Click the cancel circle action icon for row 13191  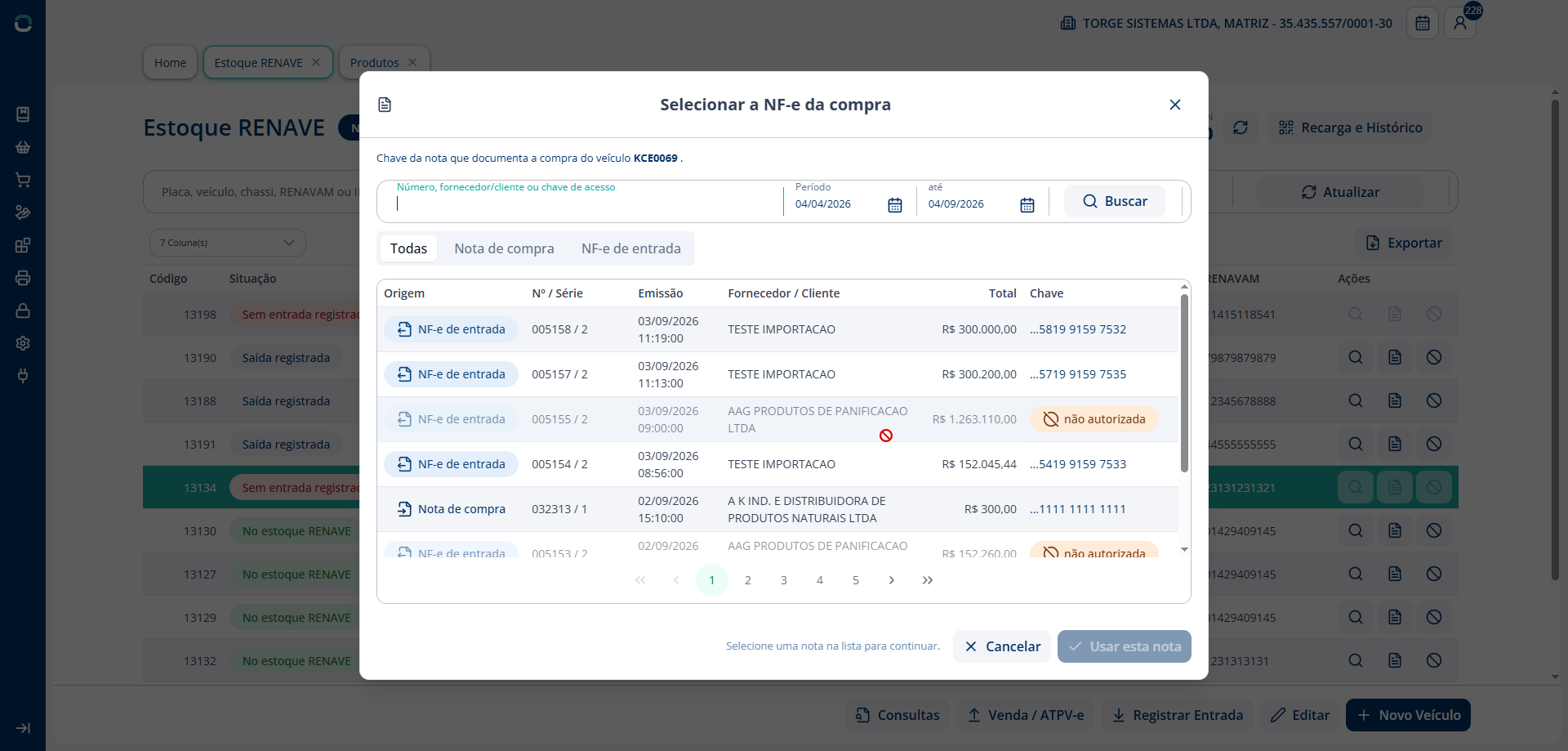(x=1434, y=444)
